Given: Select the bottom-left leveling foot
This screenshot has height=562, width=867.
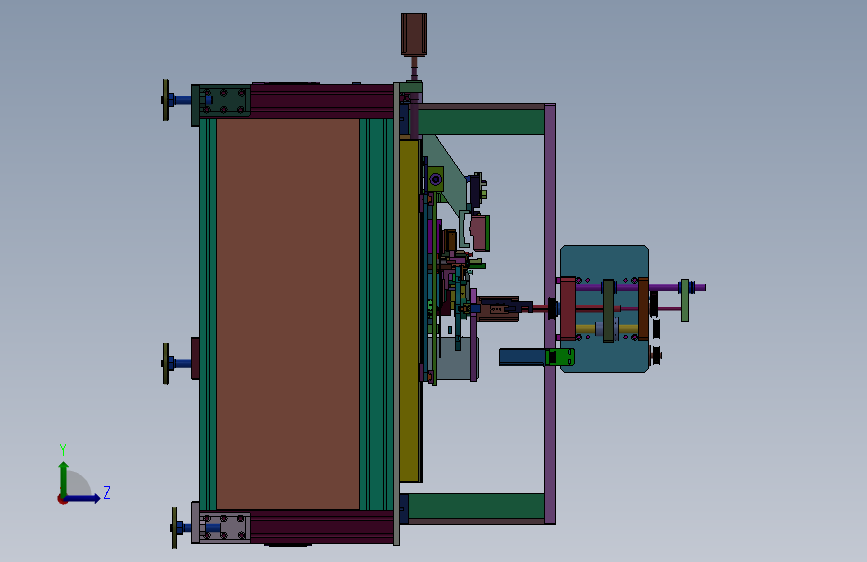Looking at the screenshot, I should (x=182, y=528).
